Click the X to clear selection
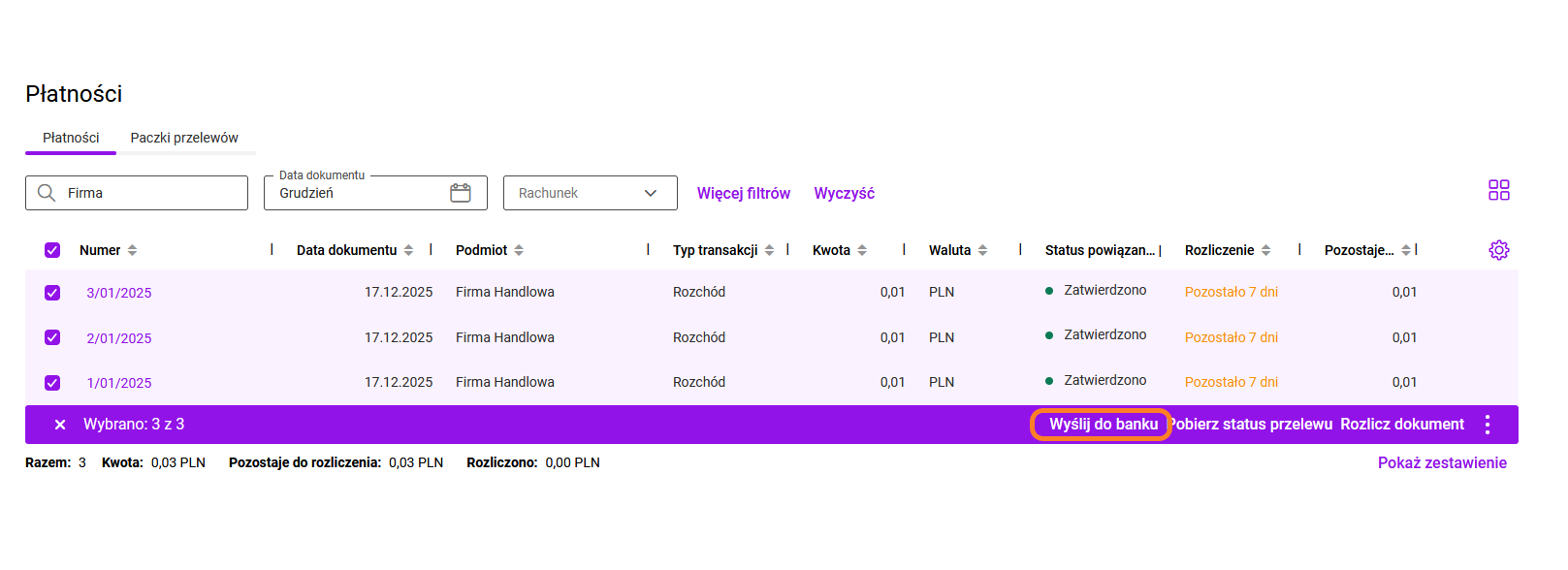The height and width of the screenshot is (570, 1568). [x=60, y=425]
